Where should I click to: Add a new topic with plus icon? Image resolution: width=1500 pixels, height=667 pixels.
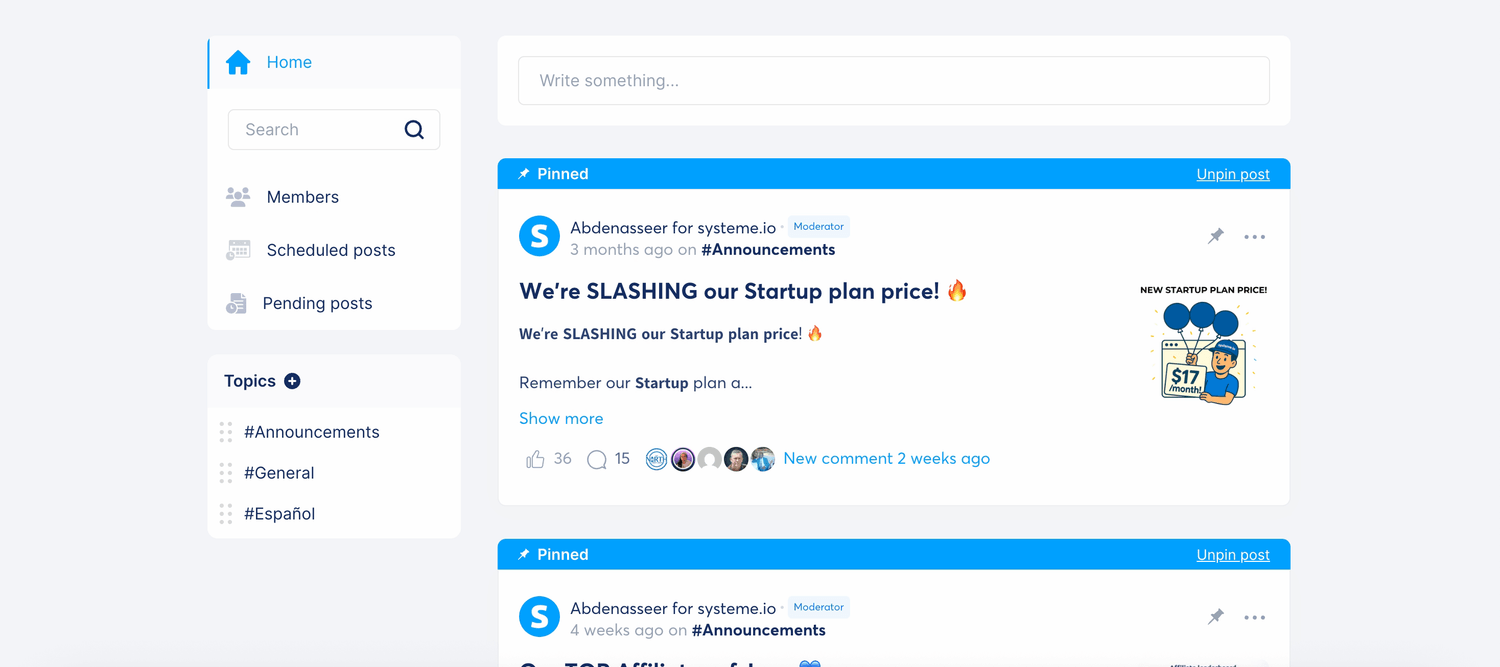292,381
